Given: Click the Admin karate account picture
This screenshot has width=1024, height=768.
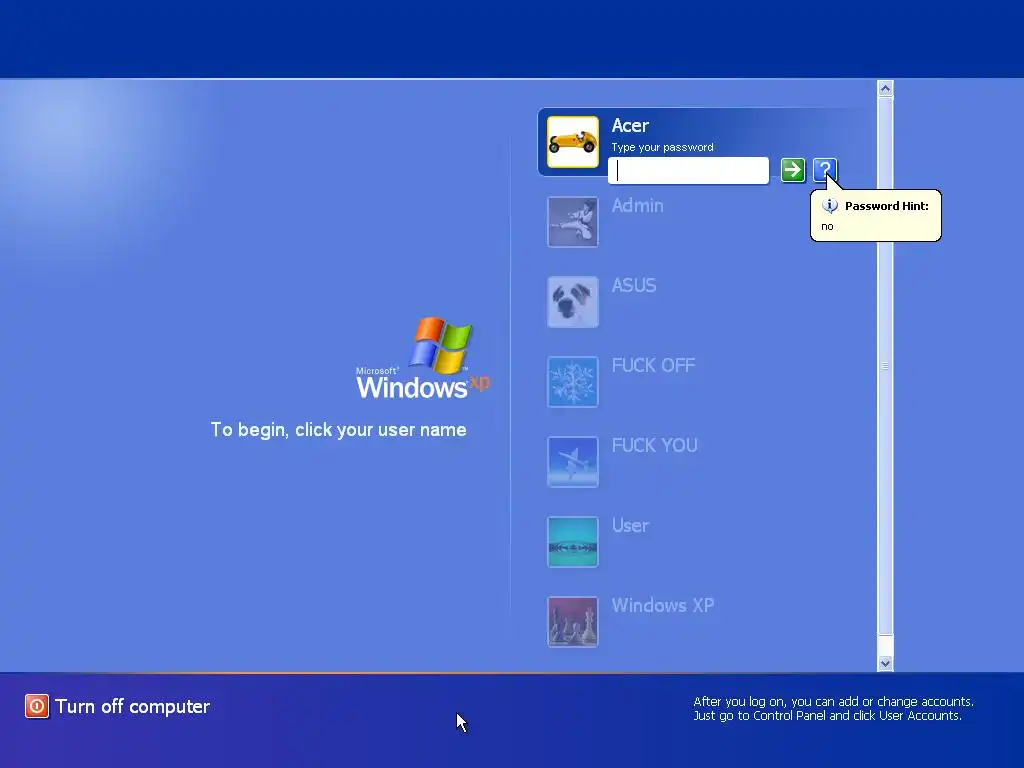Looking at the screenshot, I should coord(573,222).
